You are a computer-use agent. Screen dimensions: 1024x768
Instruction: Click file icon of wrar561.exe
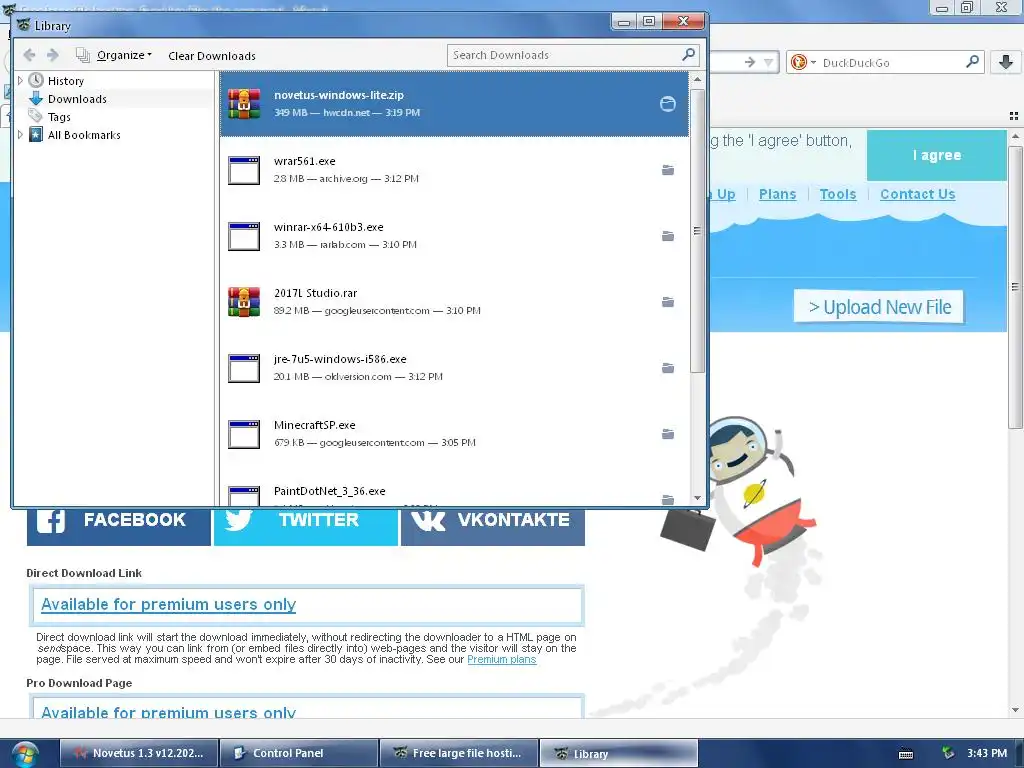[x=244, y=170]
